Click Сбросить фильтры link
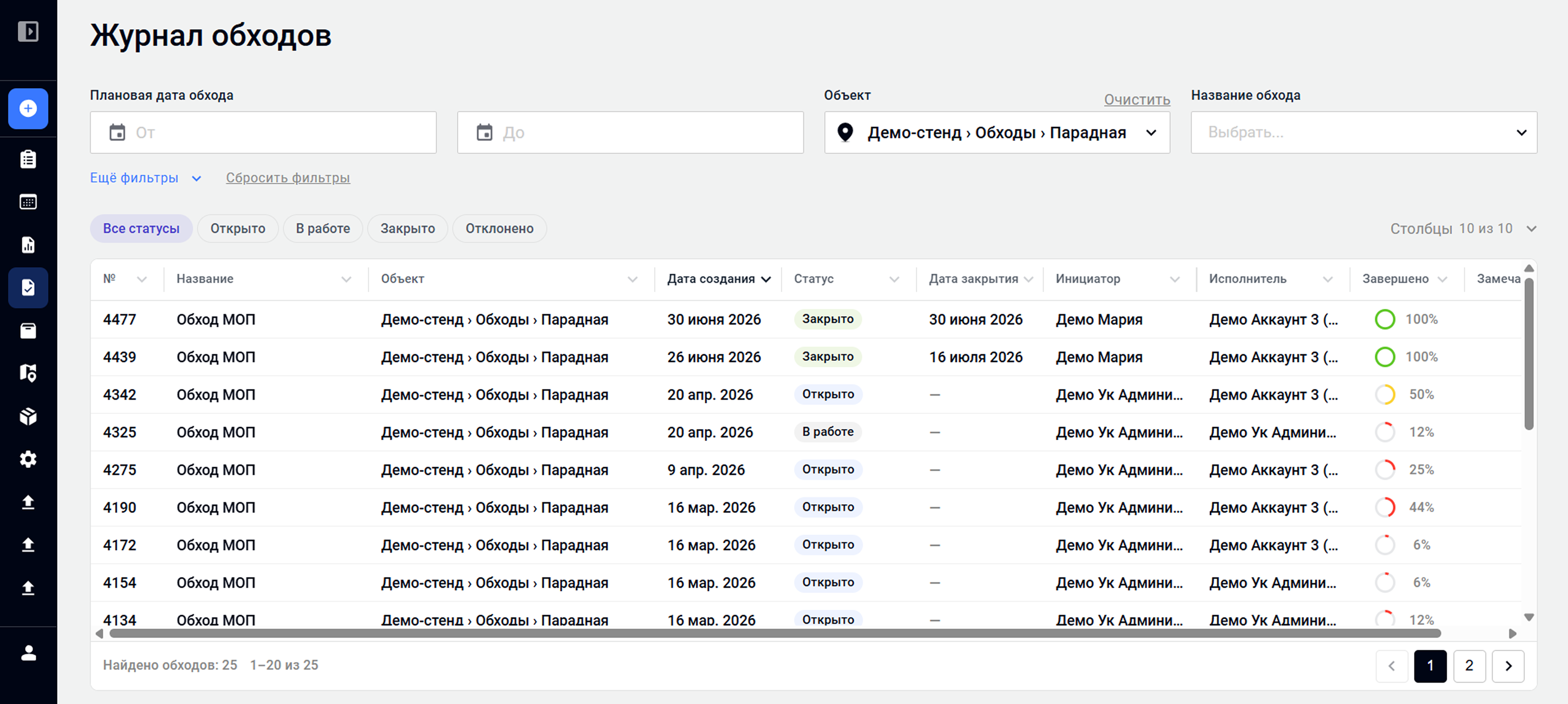 coord(288,178)
